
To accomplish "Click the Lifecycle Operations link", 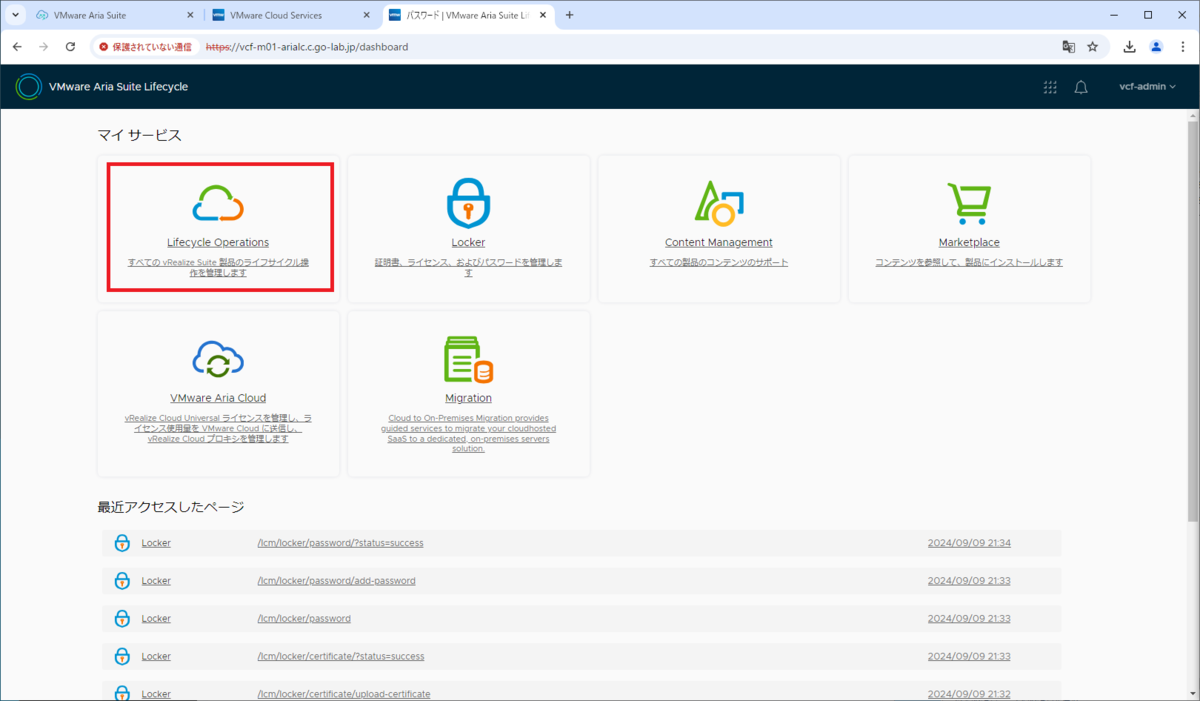I will (x=218, y=243).
